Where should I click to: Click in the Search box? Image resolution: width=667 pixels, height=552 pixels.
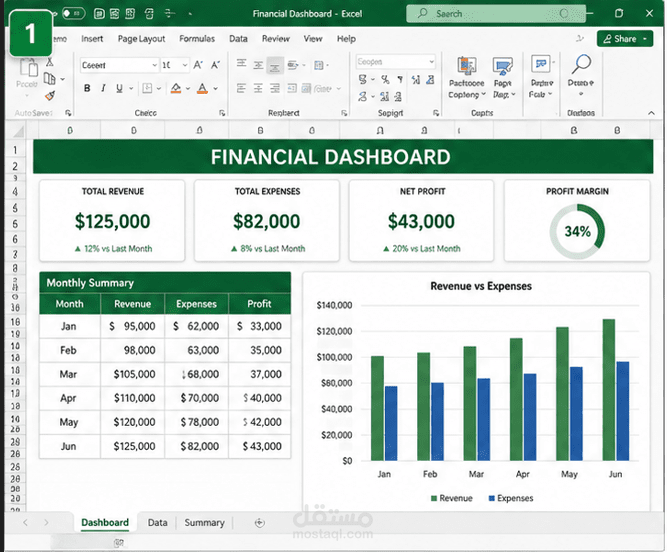click(496, 14)
